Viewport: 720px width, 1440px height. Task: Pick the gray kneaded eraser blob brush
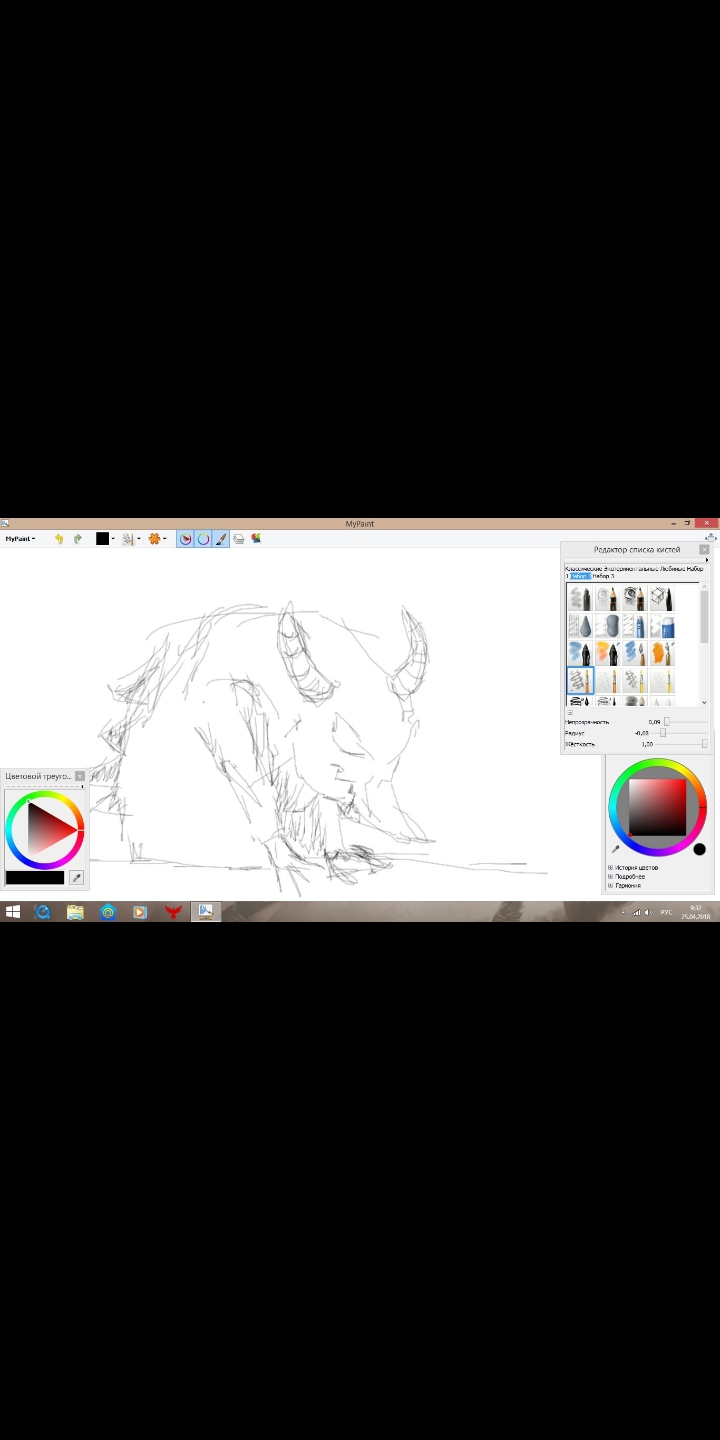[608, 626]
